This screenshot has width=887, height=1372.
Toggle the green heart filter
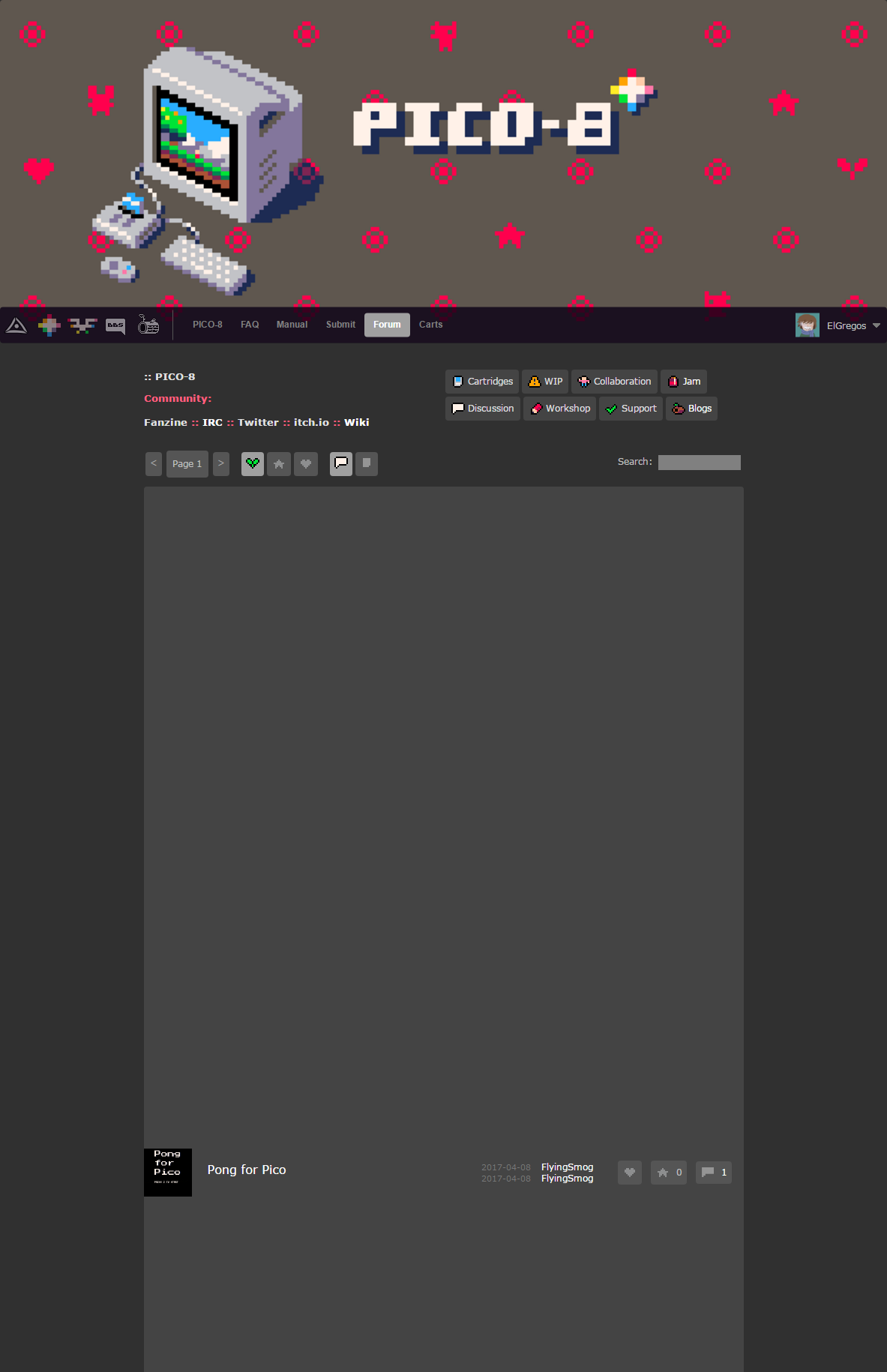pyautogui.click(x=253, y=464)
